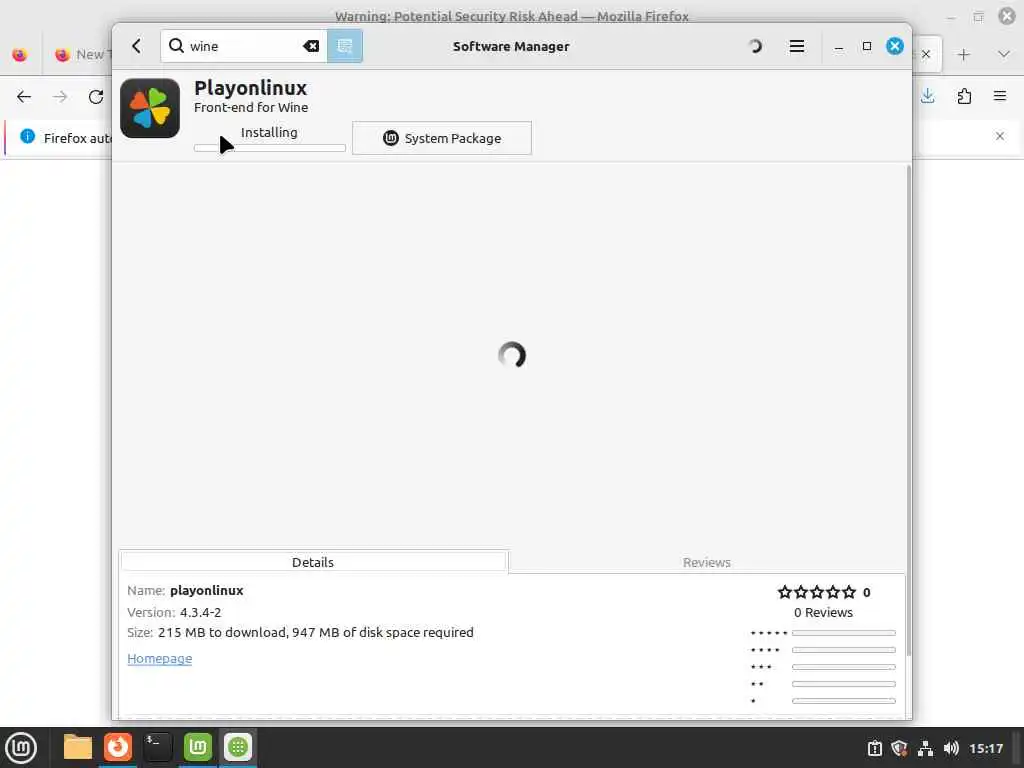Open the security shield tray icon
The height and width of the screenshot is (768, 1024).
coord(900,748)
